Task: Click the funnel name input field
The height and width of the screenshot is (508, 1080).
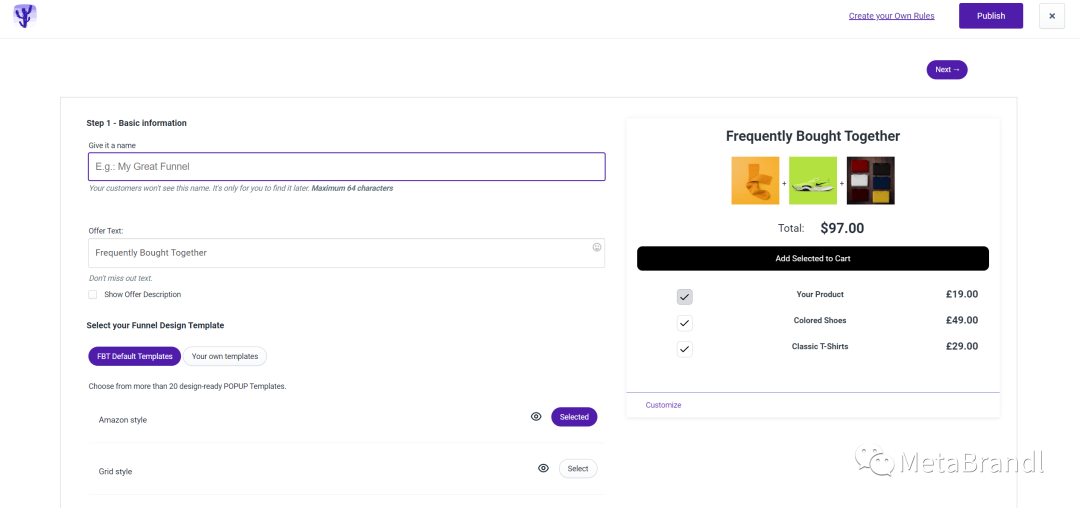Action: [x=346, y=167]
